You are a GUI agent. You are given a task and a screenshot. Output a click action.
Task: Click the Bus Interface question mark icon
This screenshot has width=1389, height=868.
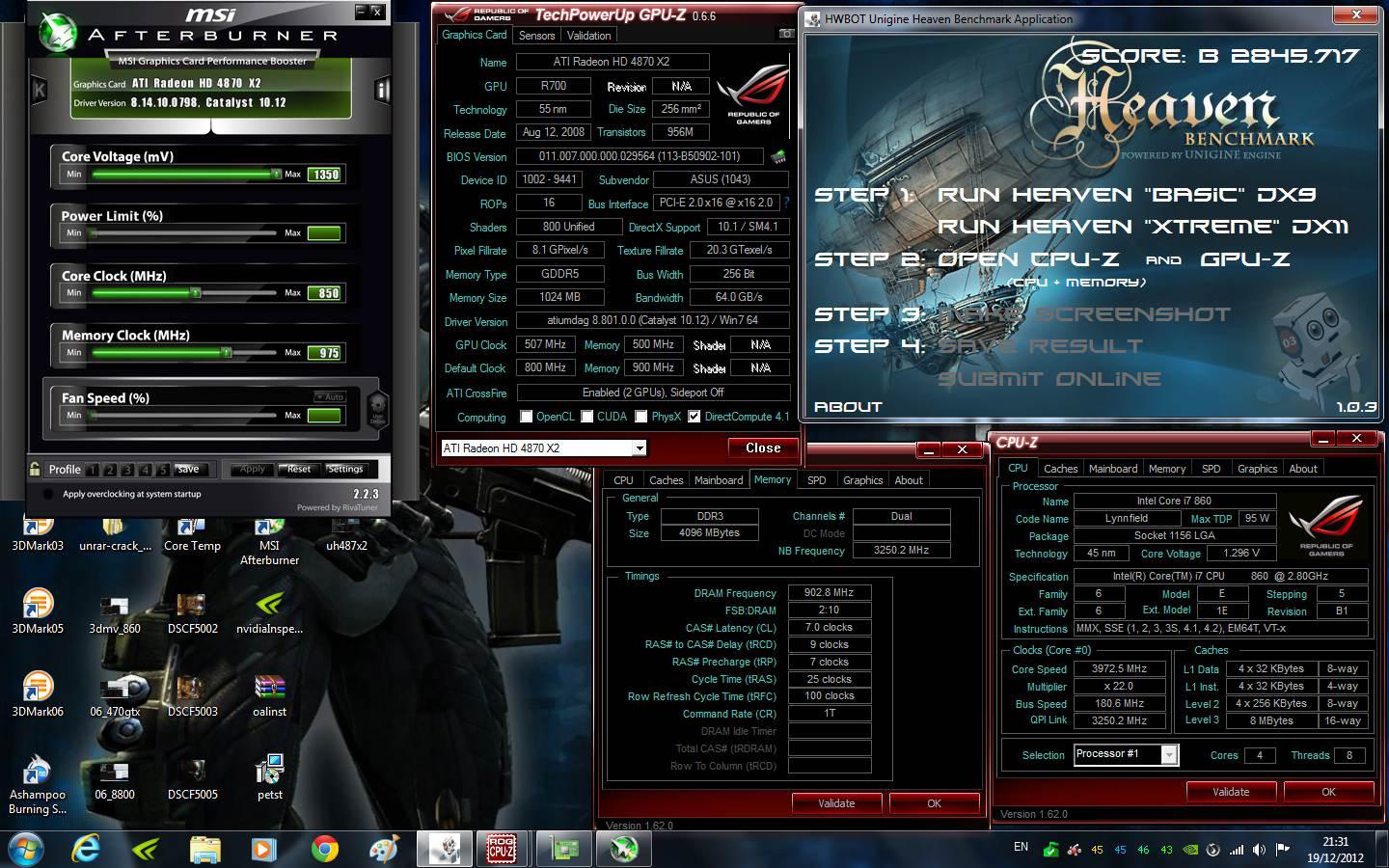click(x=786, y=203)
